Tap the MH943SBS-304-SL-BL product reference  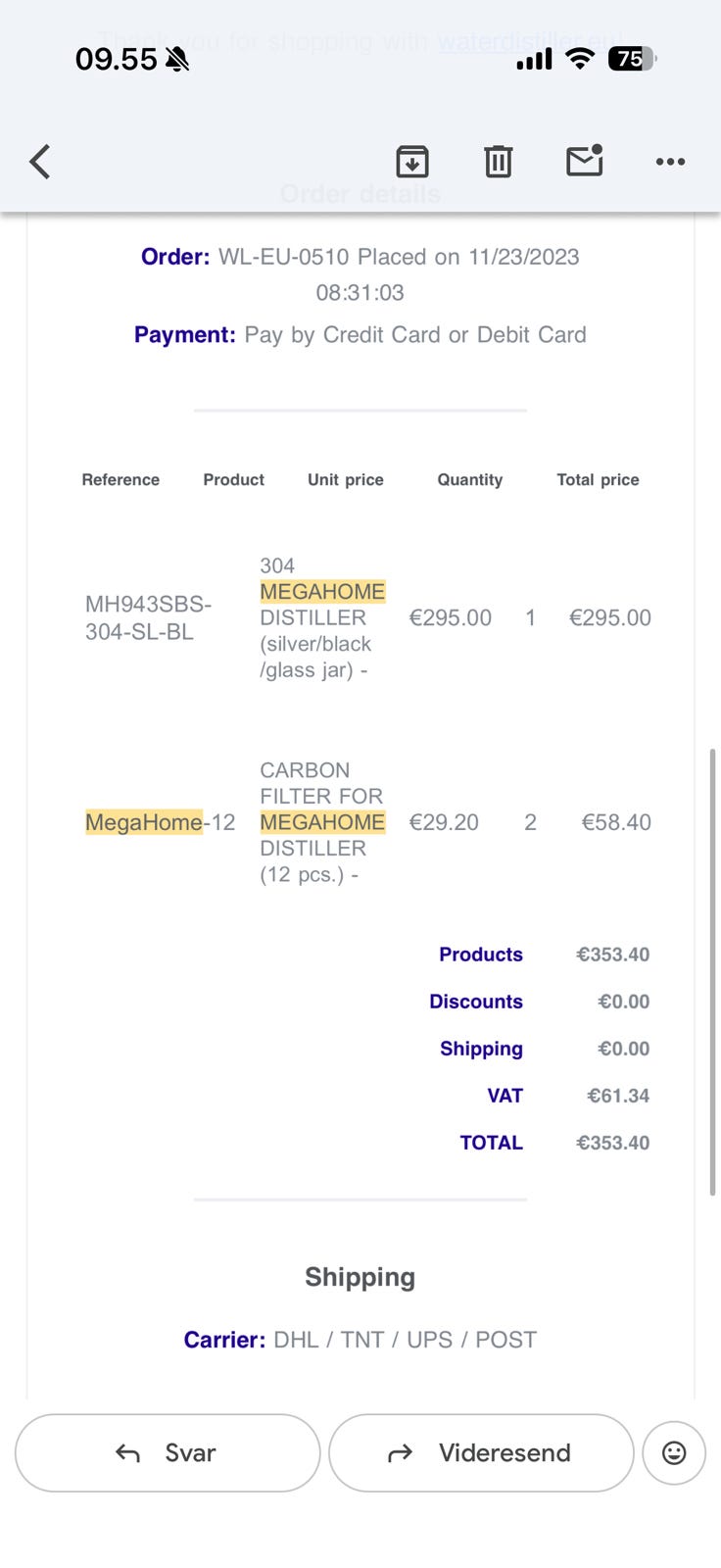click(x=148, y=618)
